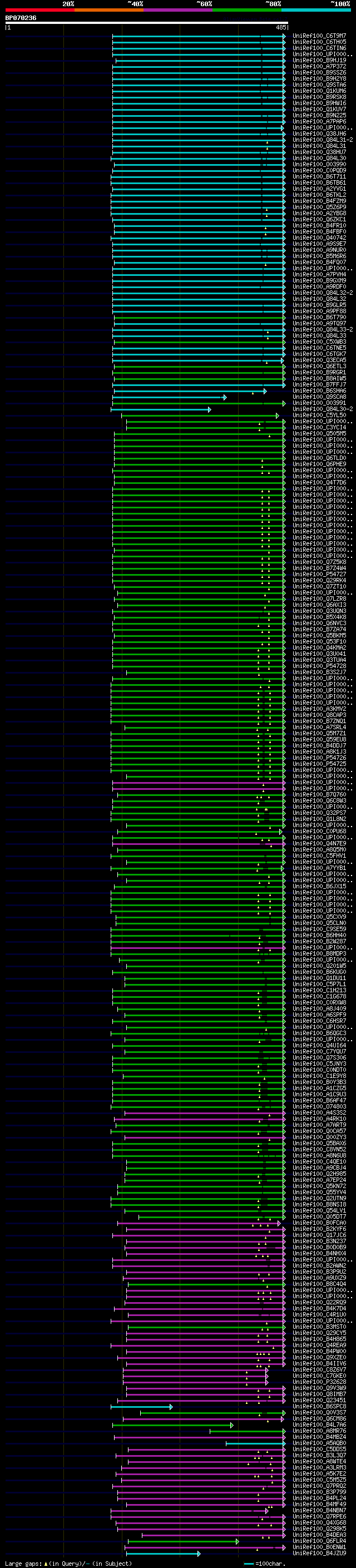Image resolution: width=356 pixels, height=1568 pixels.
Task: Select the UniRef100_Q5CXV9 label
Action: point(319,917)
